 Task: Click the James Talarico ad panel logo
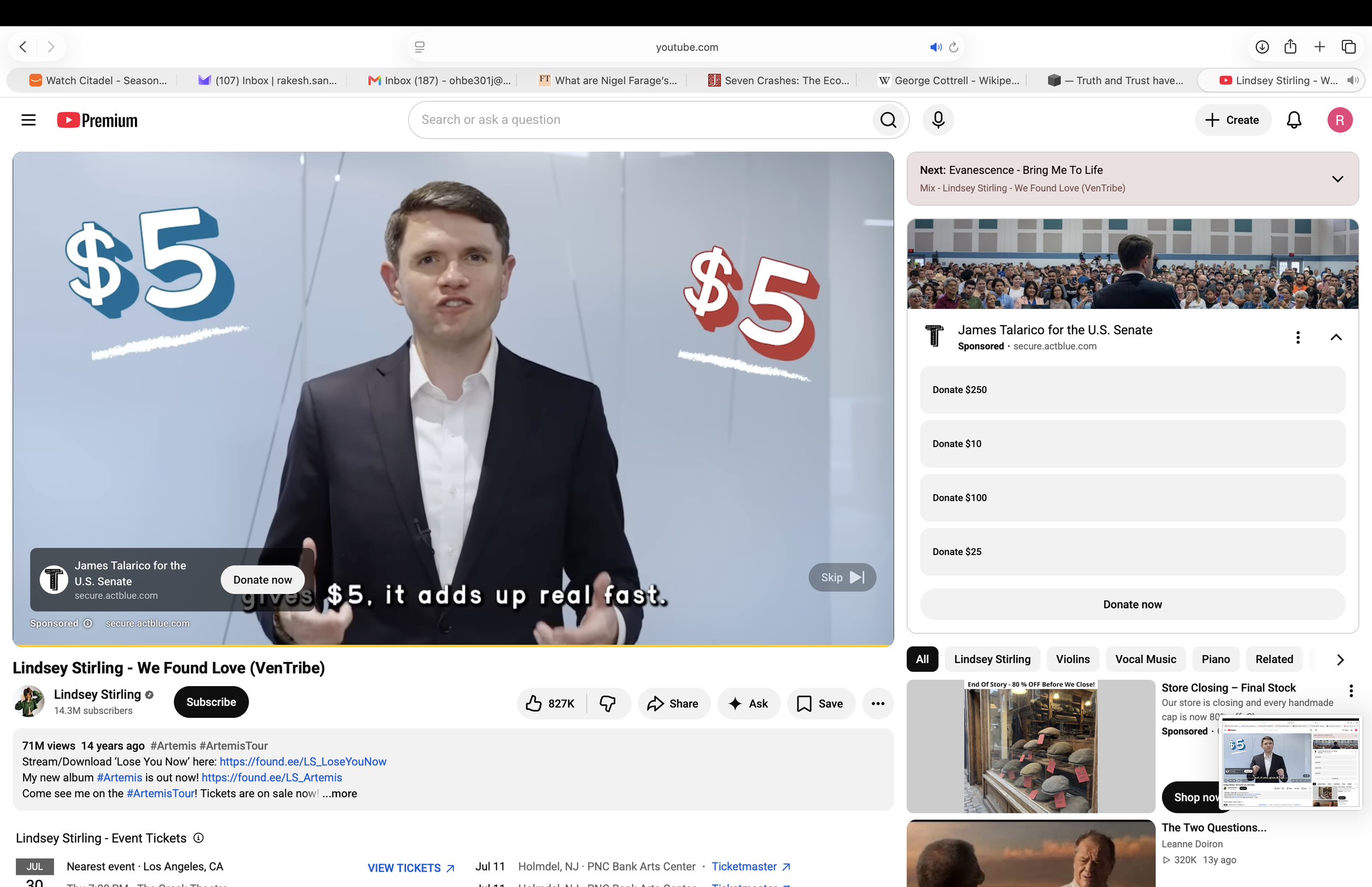pyautogui.click(x=935, y=336)
